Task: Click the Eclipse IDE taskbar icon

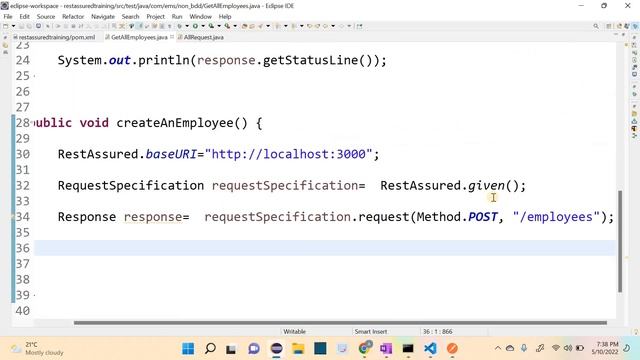Action: coord(276,349)
